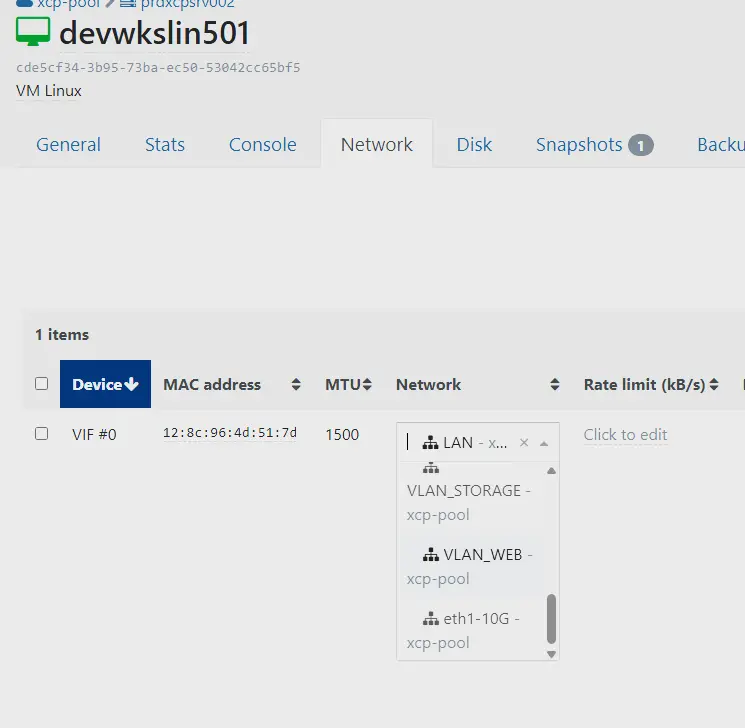
Task: Click the green VM monitor status icon
Action: tap(33, 32)
